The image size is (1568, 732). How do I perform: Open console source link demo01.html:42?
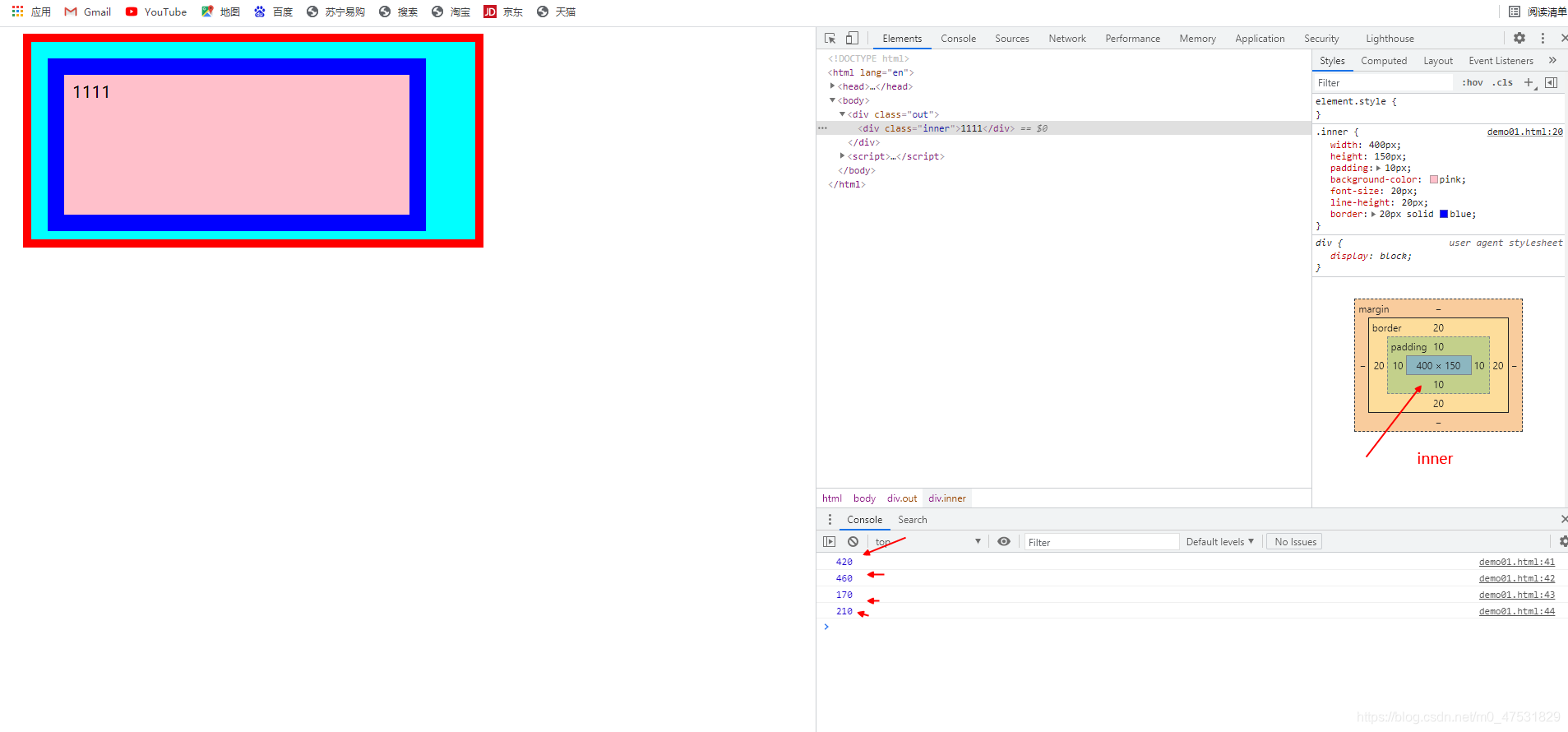pyautogui.click(x=1516, y=578)
